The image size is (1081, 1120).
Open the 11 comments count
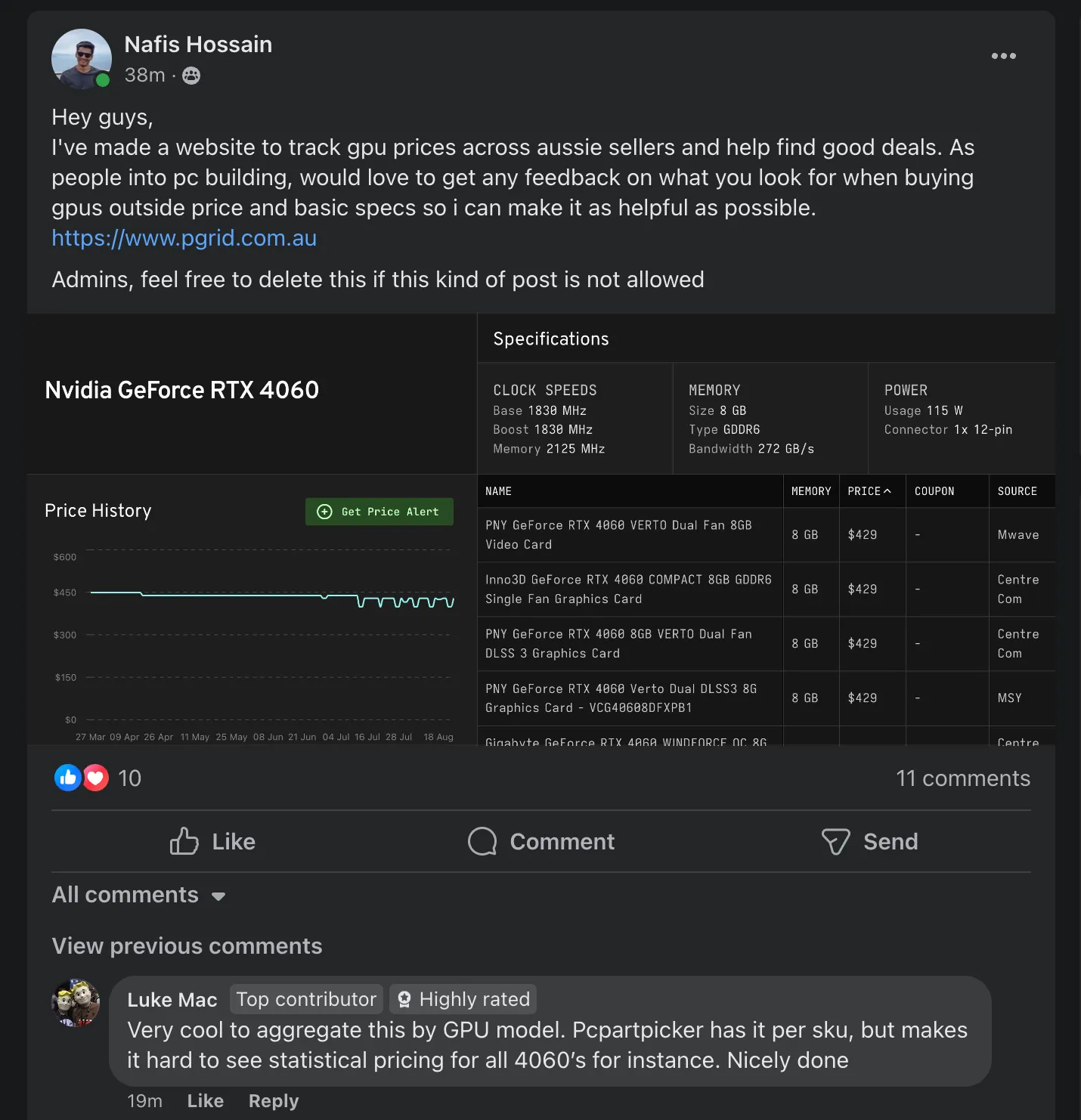962,778
